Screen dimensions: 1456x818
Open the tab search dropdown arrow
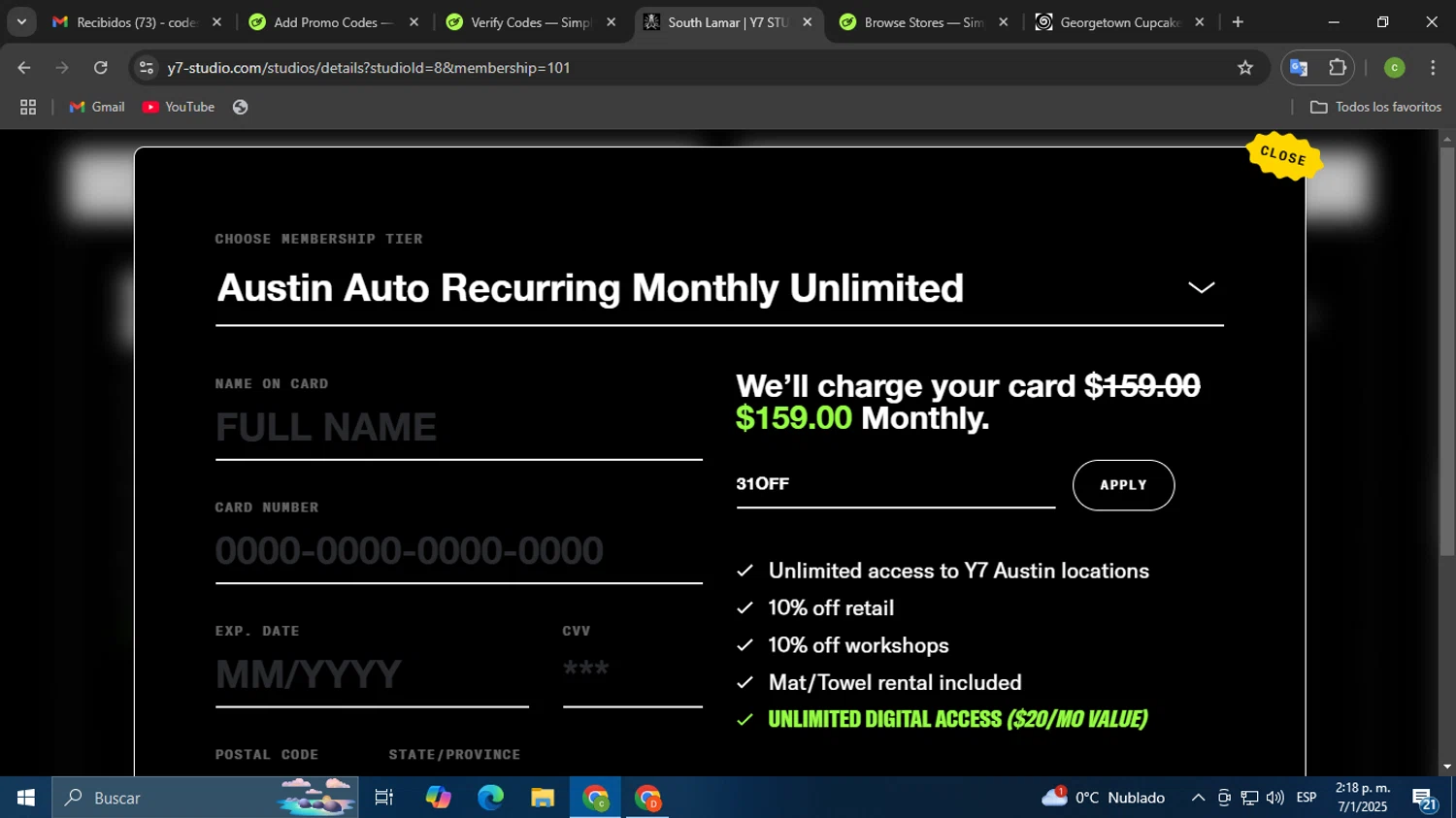click(21, 22)
